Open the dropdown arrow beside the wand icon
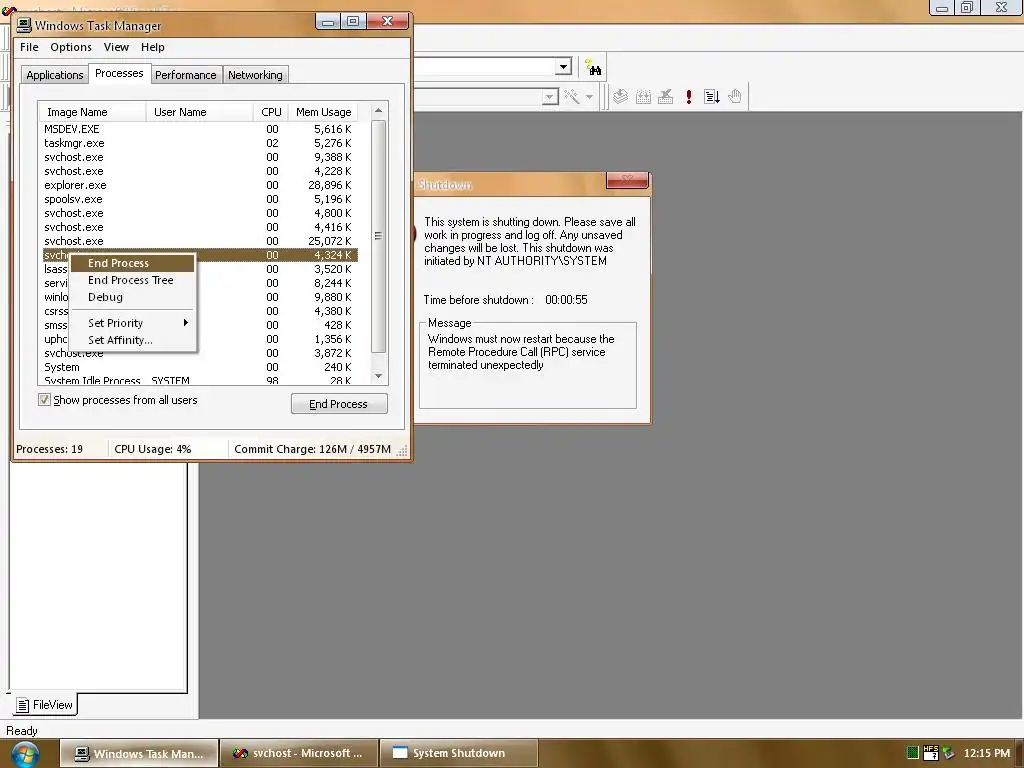Viewport: 1024px width, 768px height. 589,97
